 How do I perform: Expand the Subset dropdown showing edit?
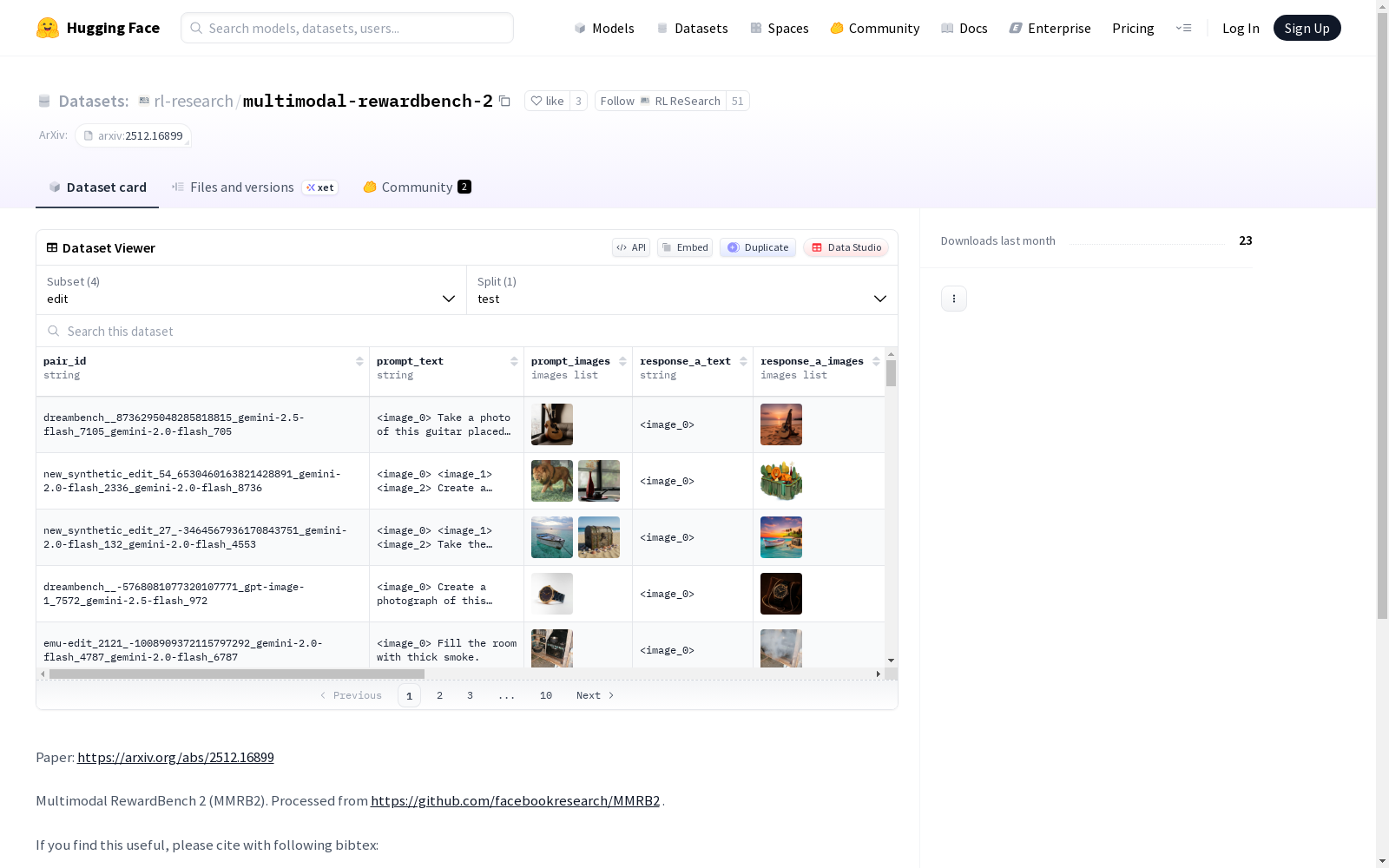tap(251, 290)
